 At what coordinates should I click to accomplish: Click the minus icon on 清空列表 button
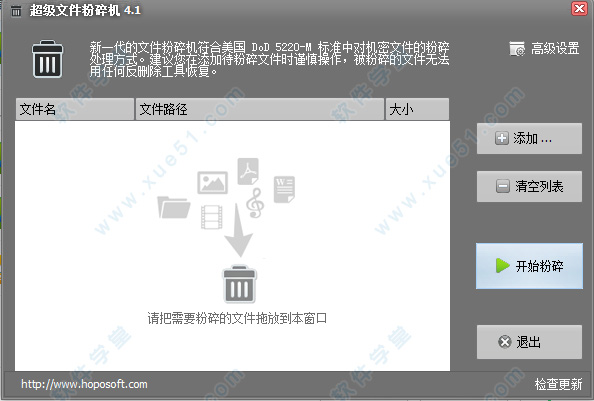(x=502, y=186)
